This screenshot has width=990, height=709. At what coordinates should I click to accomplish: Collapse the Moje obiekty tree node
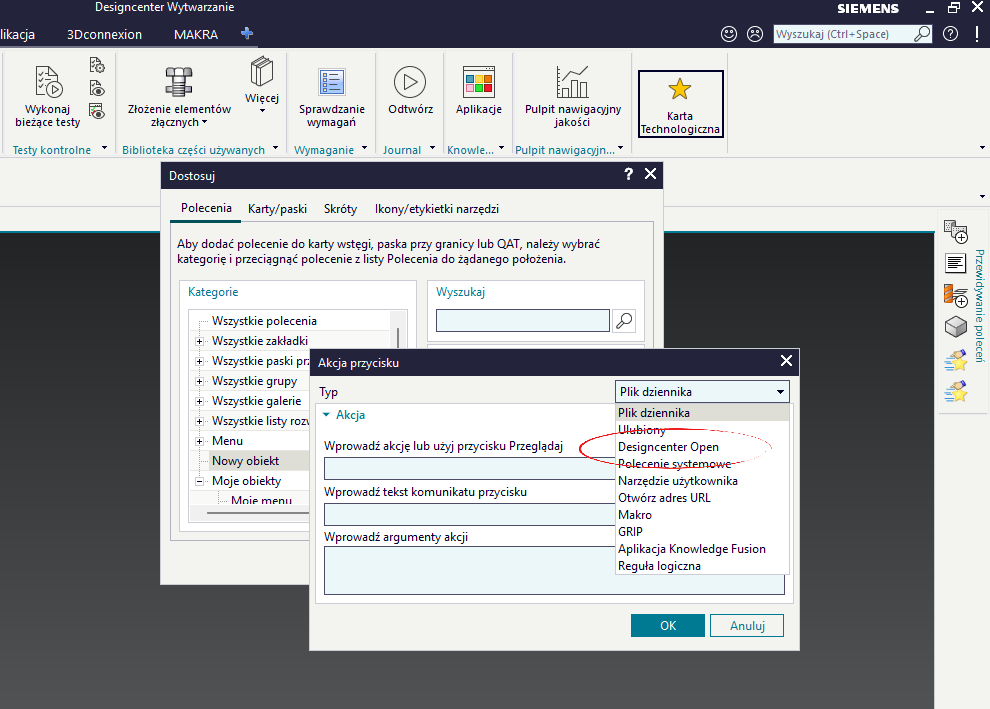200,481
